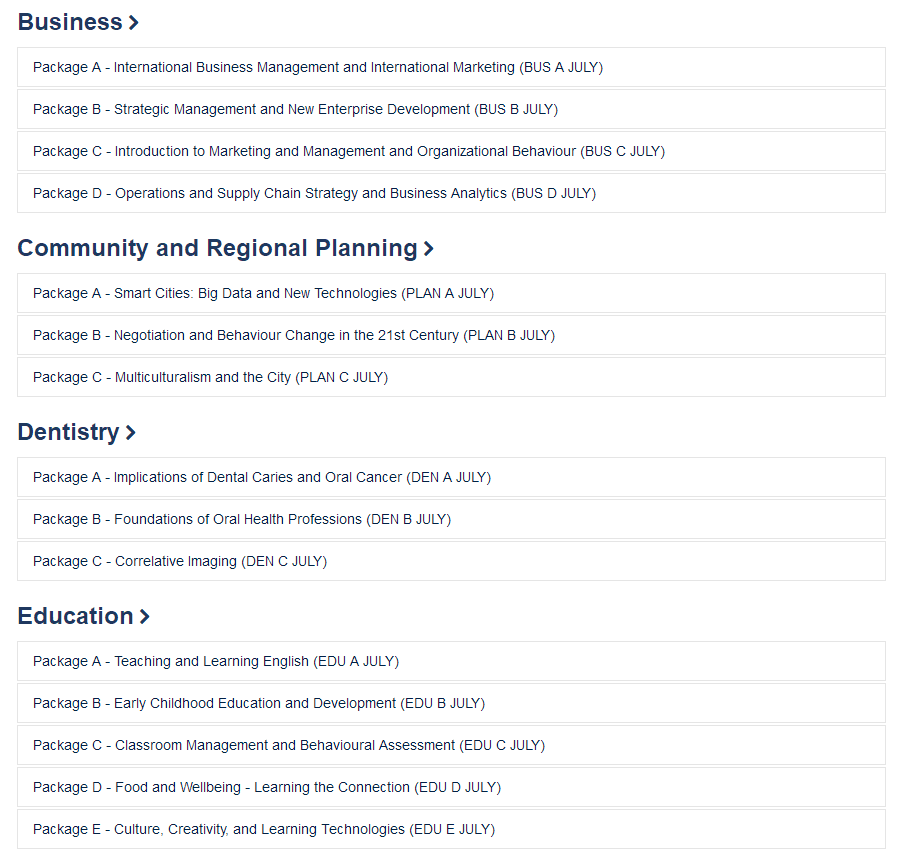Viewport: 898px width, 860px height.
Task: Click the chevron beside Community and Regional Planning
Action: 428,248
